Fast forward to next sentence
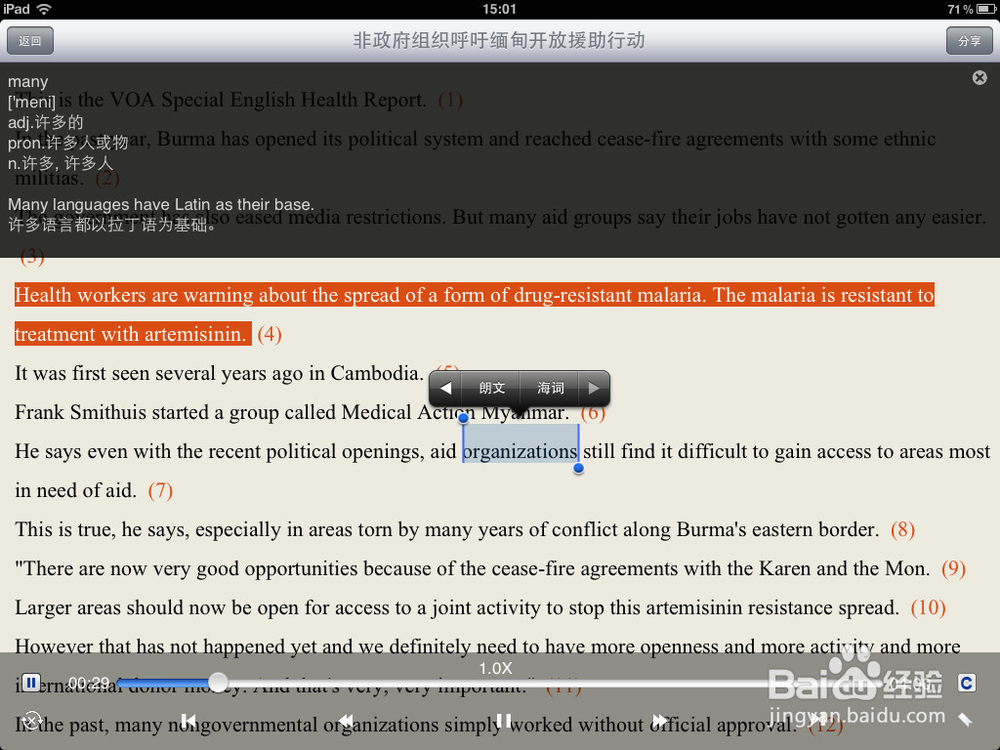Image resolution: width=1000 pixels, height=750 pixels. tap(661, 721)
